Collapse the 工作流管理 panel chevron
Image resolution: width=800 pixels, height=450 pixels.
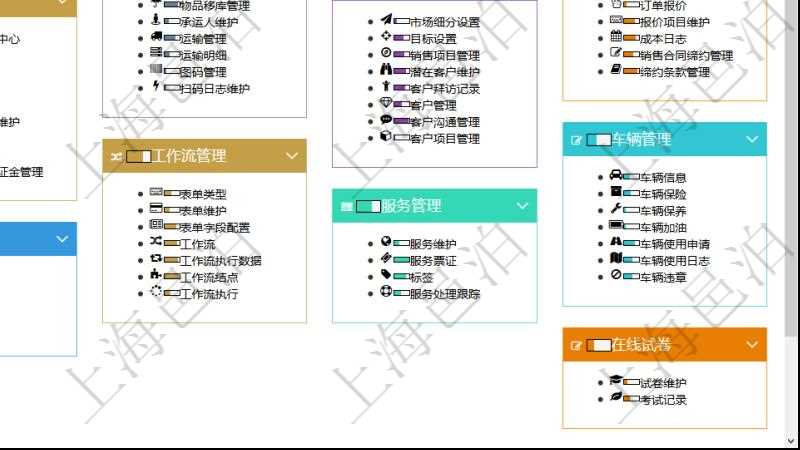coord(292,156)
